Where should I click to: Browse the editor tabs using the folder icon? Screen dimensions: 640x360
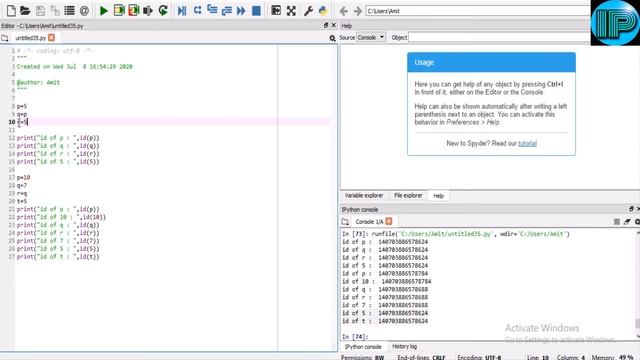4,38
